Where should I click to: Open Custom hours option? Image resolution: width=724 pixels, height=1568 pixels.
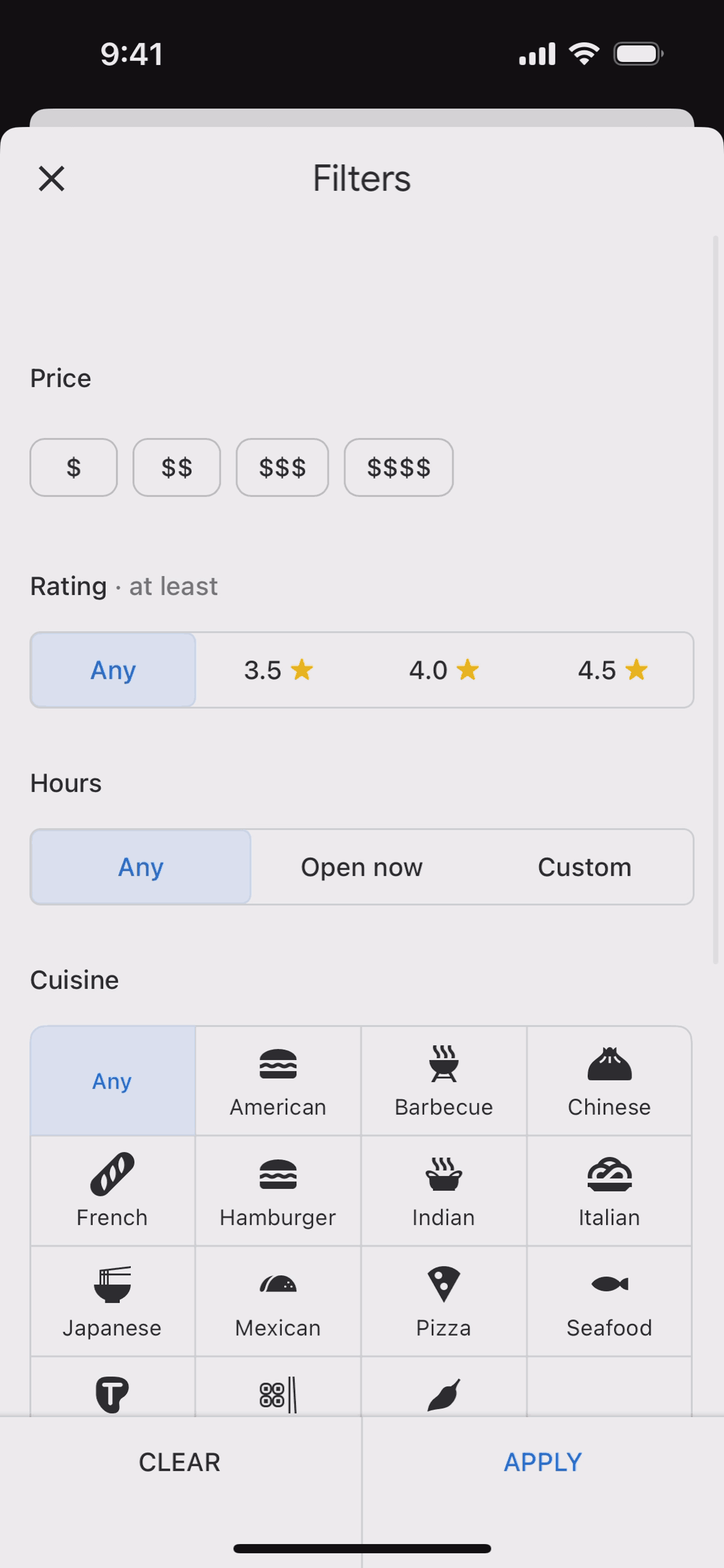point(584,867)
